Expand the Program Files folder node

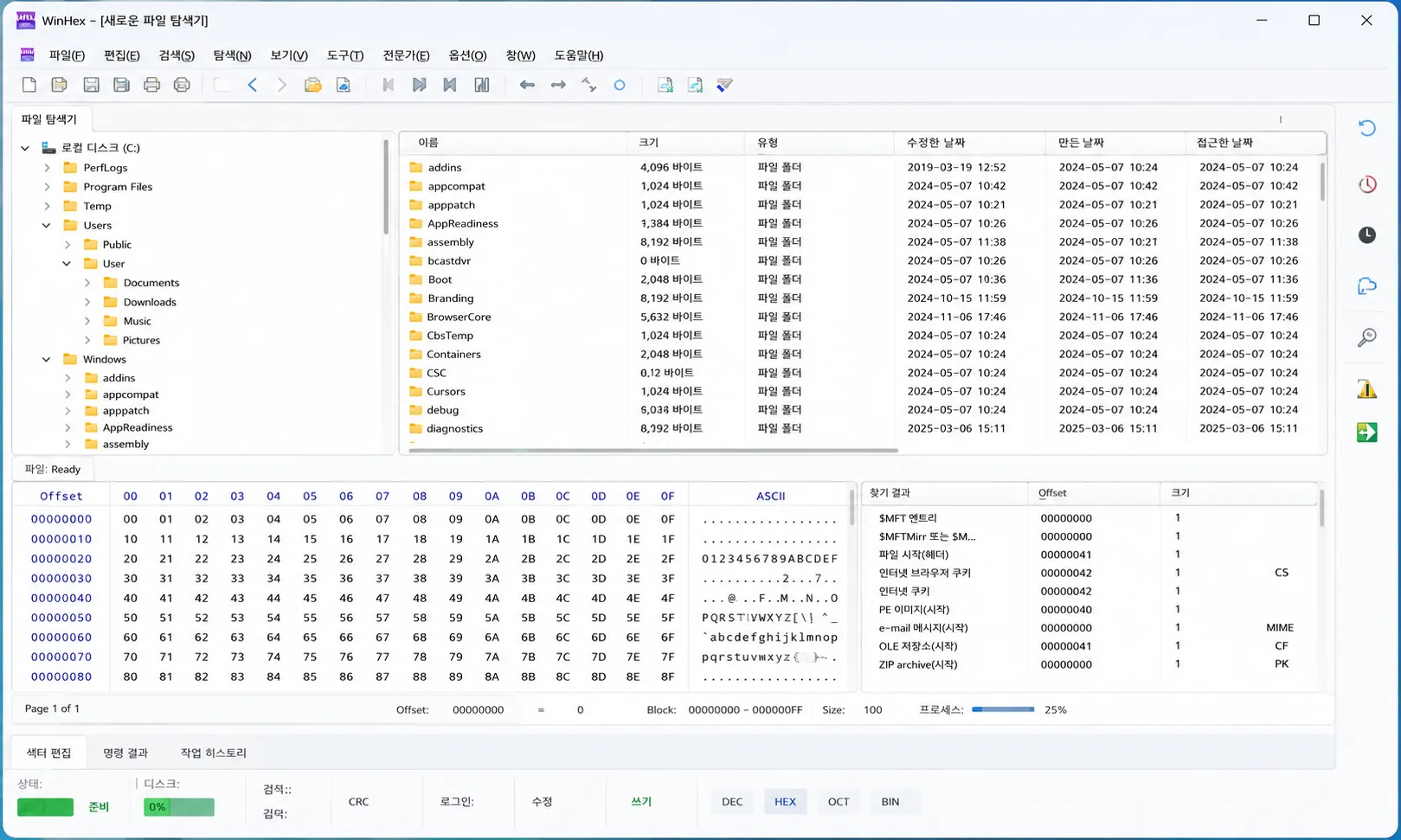[x=48, y=187]
